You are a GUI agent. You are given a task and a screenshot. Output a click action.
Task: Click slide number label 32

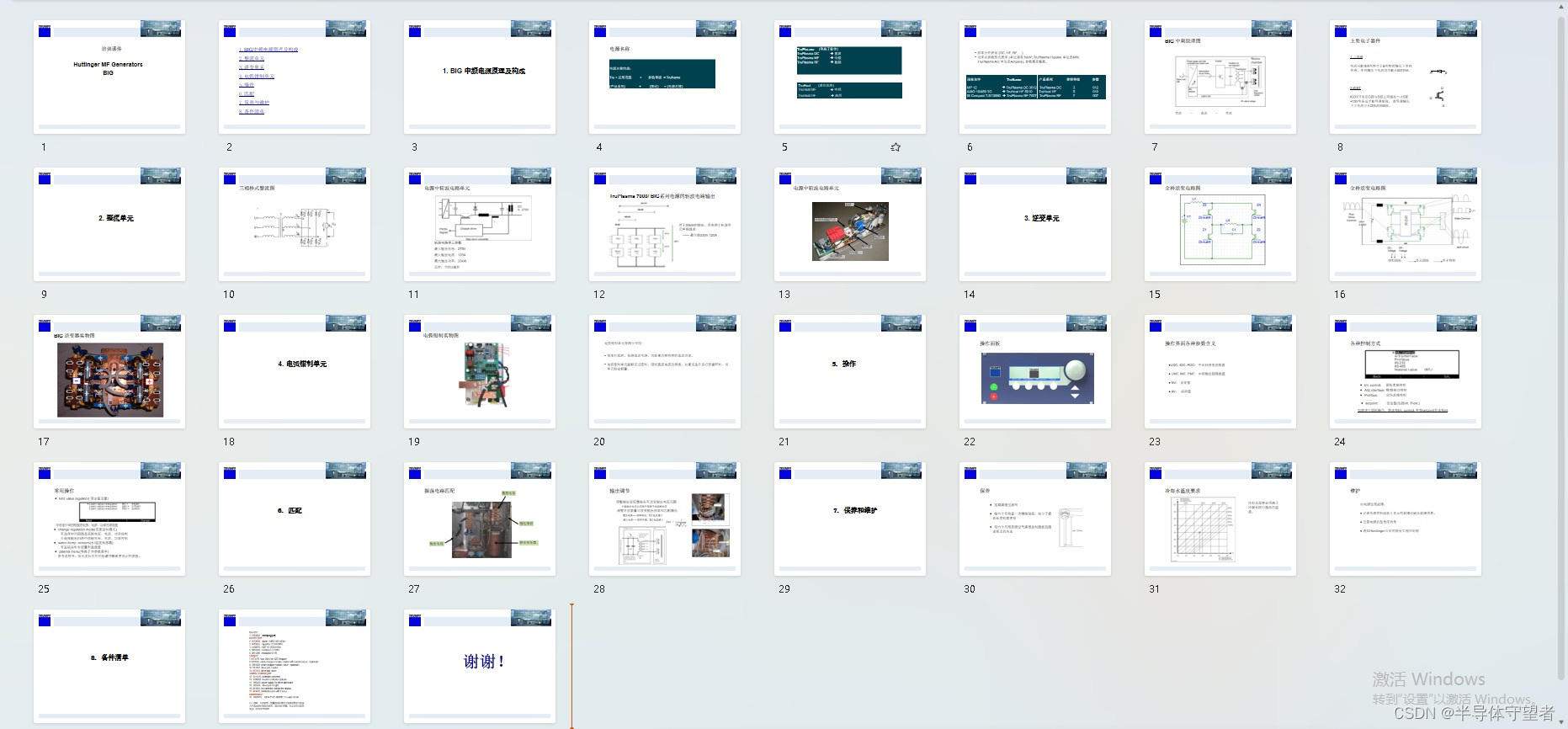click(1340, 589)
